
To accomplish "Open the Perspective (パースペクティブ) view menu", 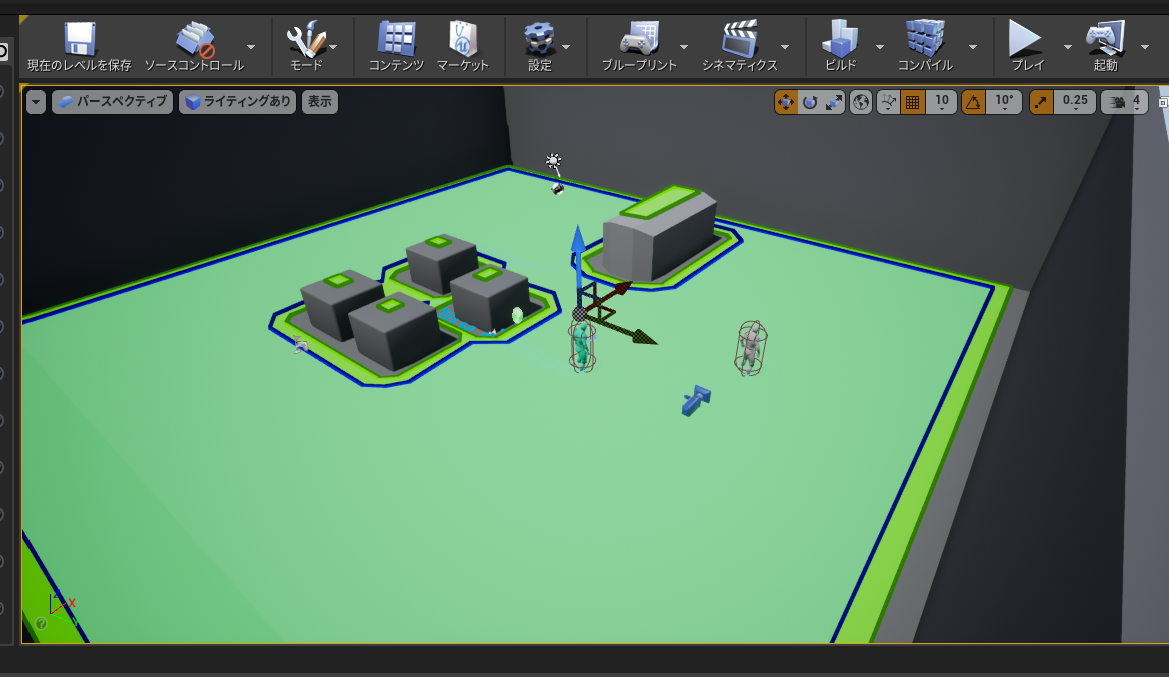I will 113,101.
